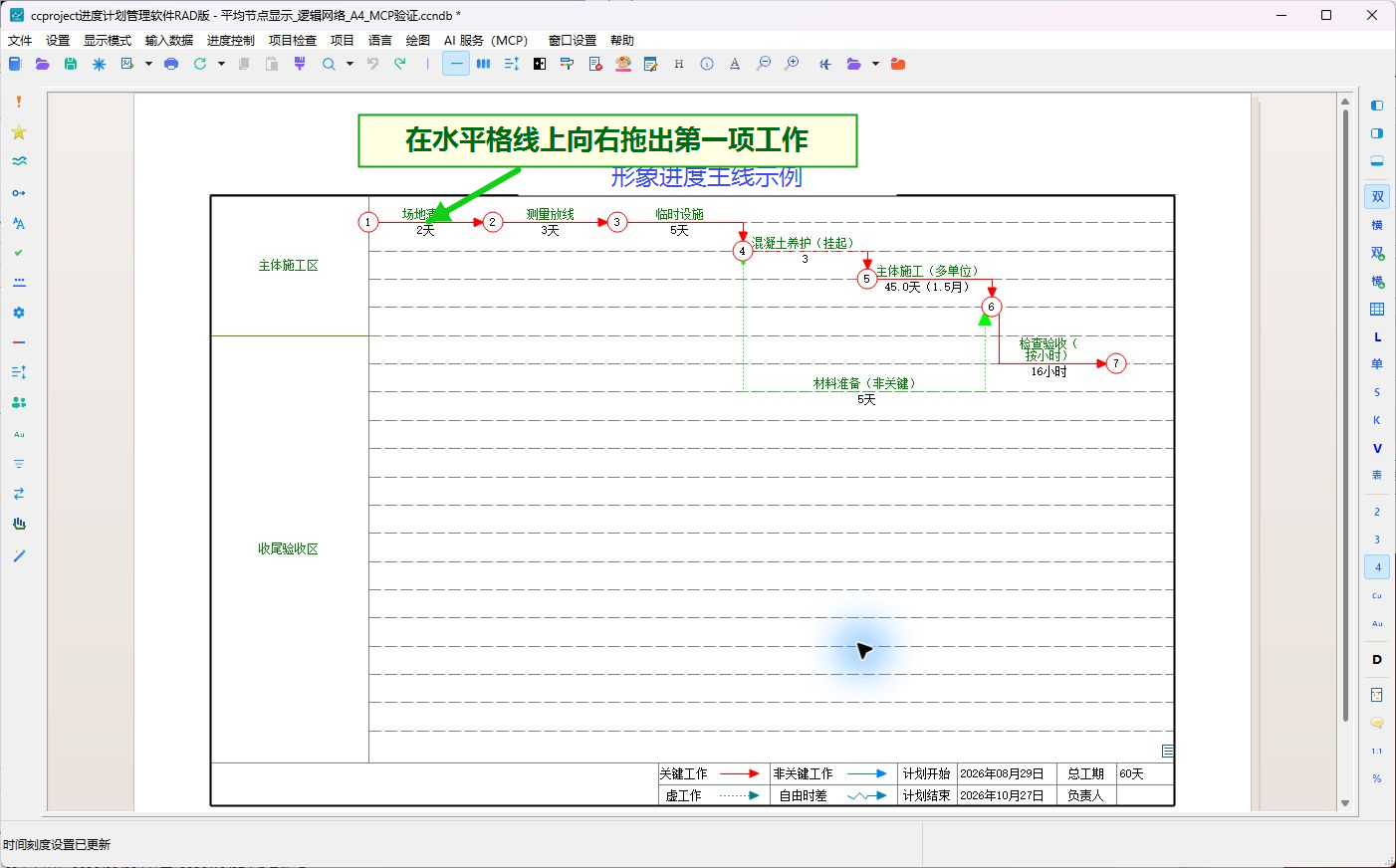This screenshot has height=868, width=1396.
Task: Click the red folder icon in toolbar
Action: pos(898,64)
